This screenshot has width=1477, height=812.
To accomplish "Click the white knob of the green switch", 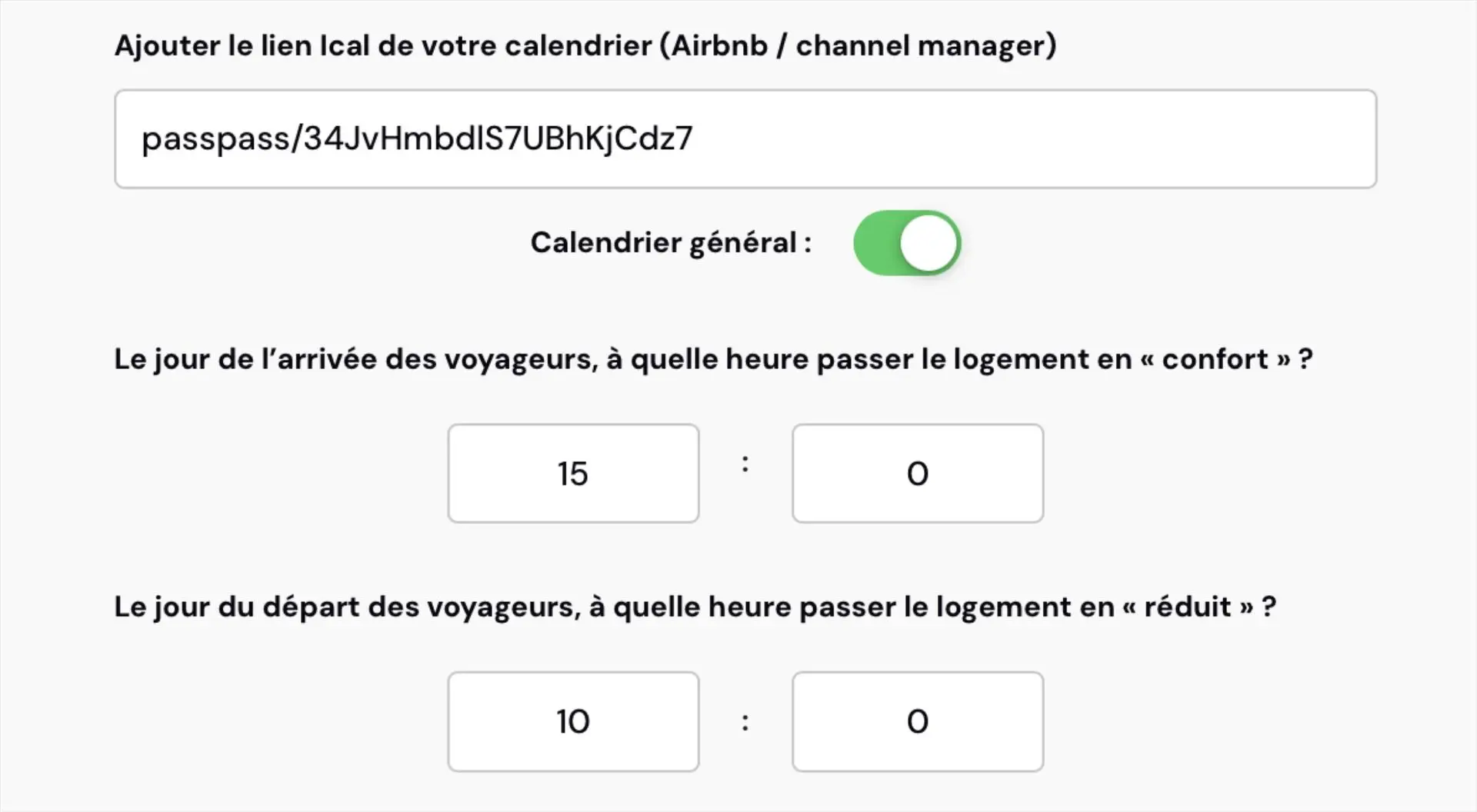I will tap(929, 243).
